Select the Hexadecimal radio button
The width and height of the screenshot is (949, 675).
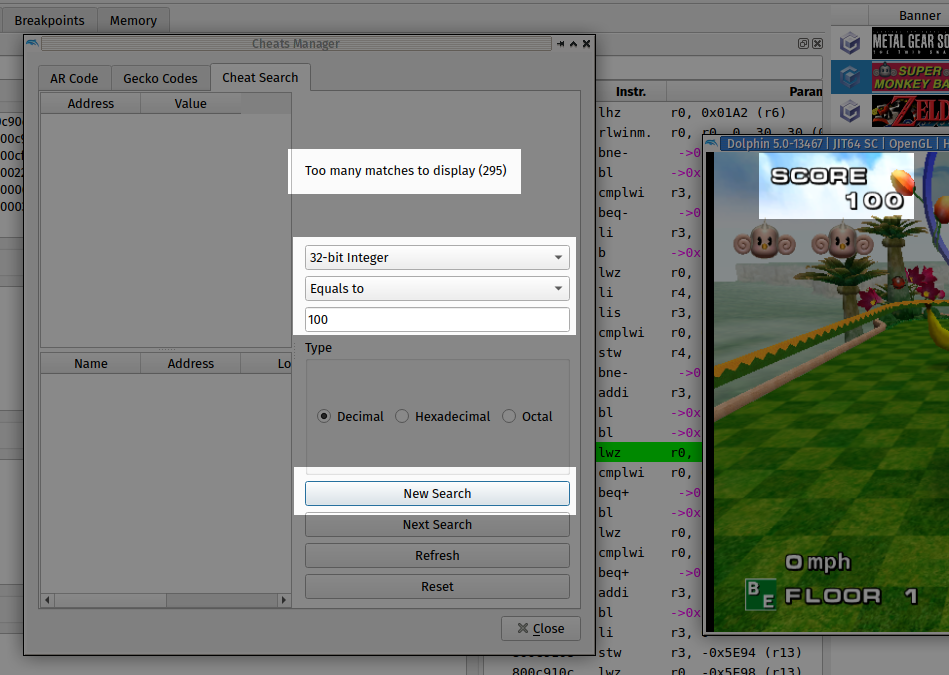click(x=402, y=417)
